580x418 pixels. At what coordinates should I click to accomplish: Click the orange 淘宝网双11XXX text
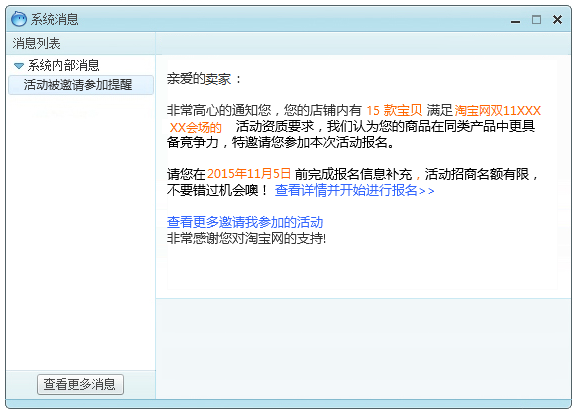click(x=498, y=110)
